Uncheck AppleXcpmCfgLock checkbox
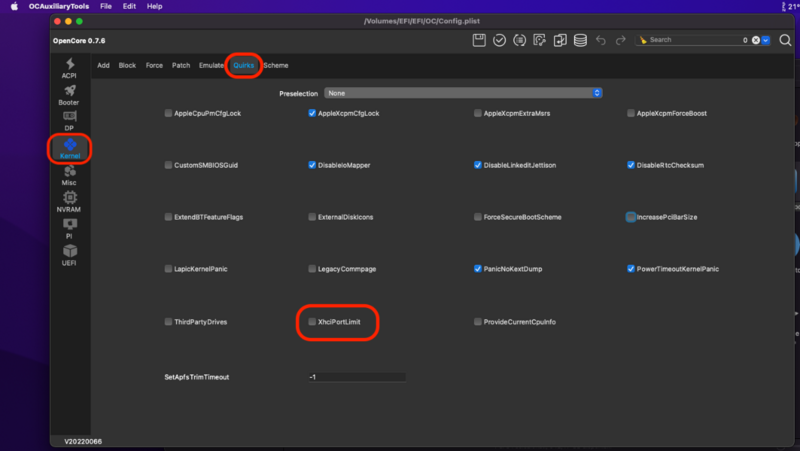This screenshot has width=800, height=451. point(312,113)
